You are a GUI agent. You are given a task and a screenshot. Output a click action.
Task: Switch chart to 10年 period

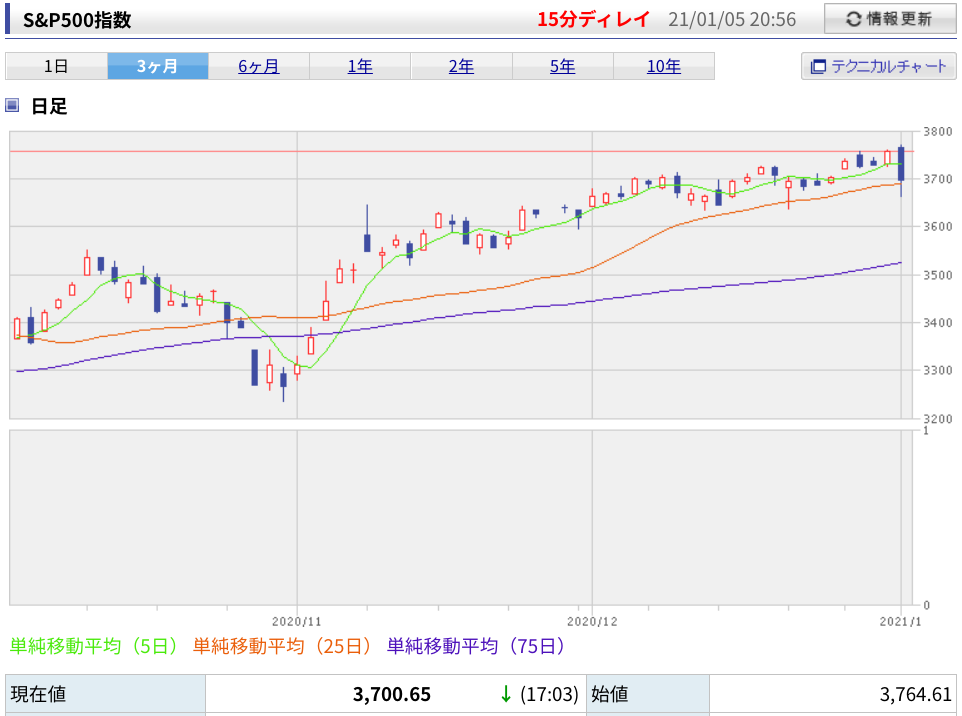click(664, 66)
